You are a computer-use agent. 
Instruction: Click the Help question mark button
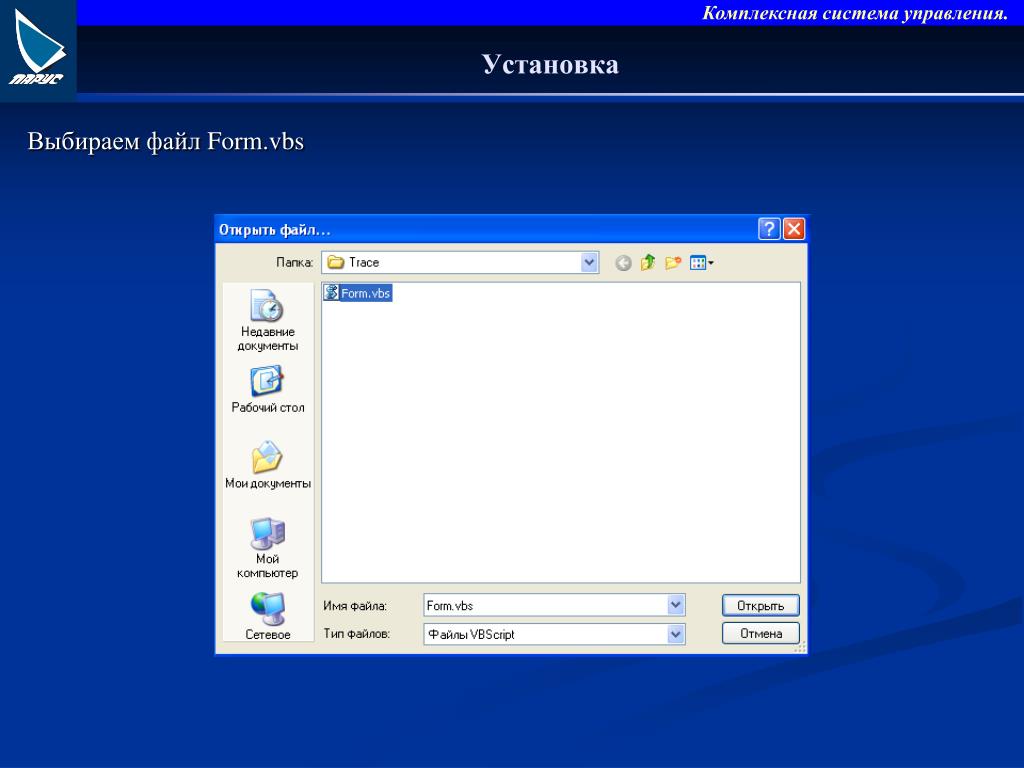(769, 229)
